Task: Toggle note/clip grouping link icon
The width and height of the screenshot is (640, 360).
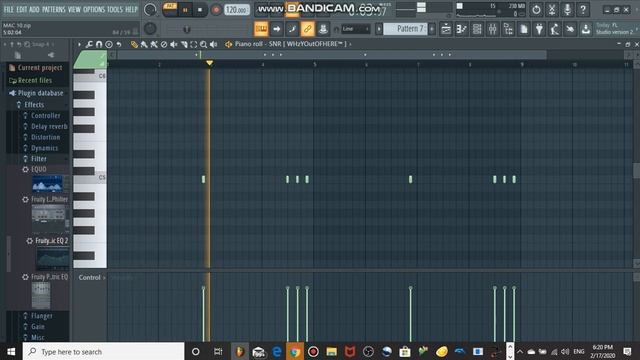Action: (307, 29)
